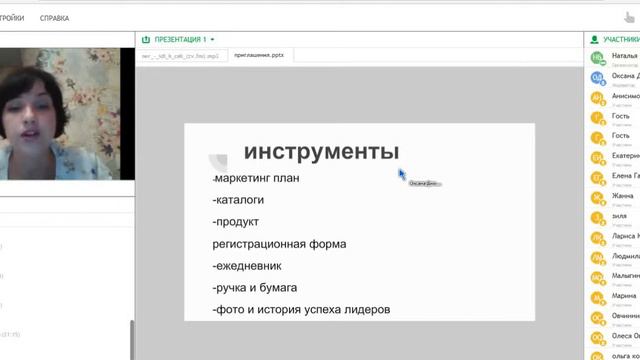Click the slide line "регистрационная форма"
The image size is (640, 360).
(279, 244)
